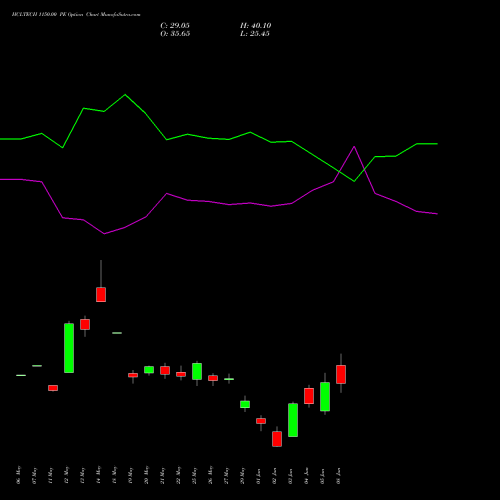Click the red candle above 04 Jun
The image size is (500, 500).
click(x=309, y=396)
